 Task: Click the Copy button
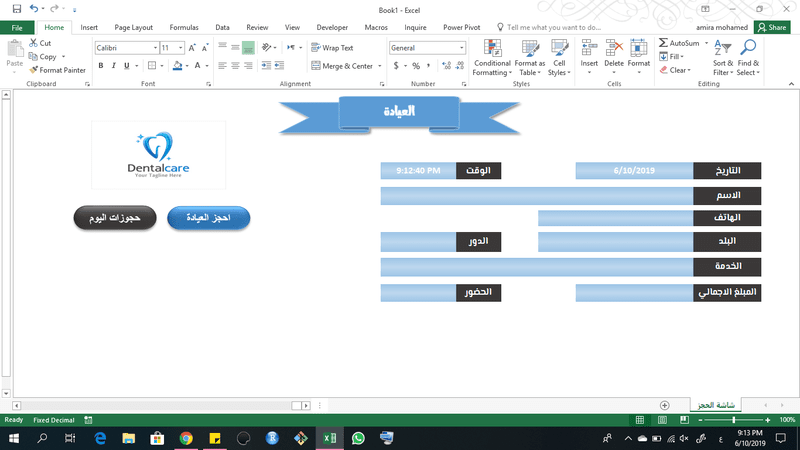tap(43, 57)
